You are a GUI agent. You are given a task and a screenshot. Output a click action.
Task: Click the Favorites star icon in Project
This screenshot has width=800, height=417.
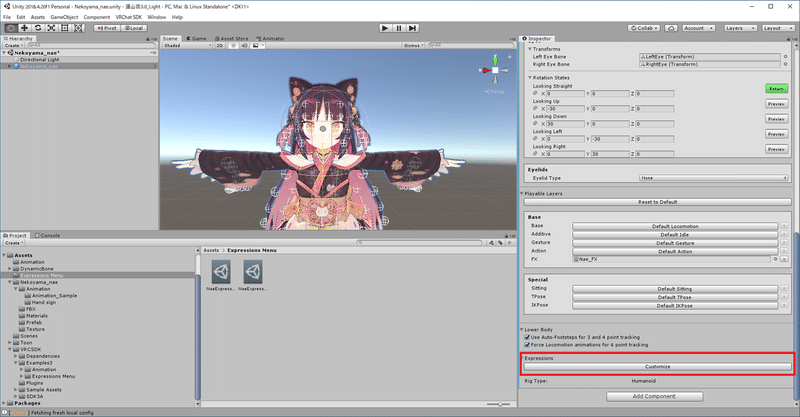[509, 243]
